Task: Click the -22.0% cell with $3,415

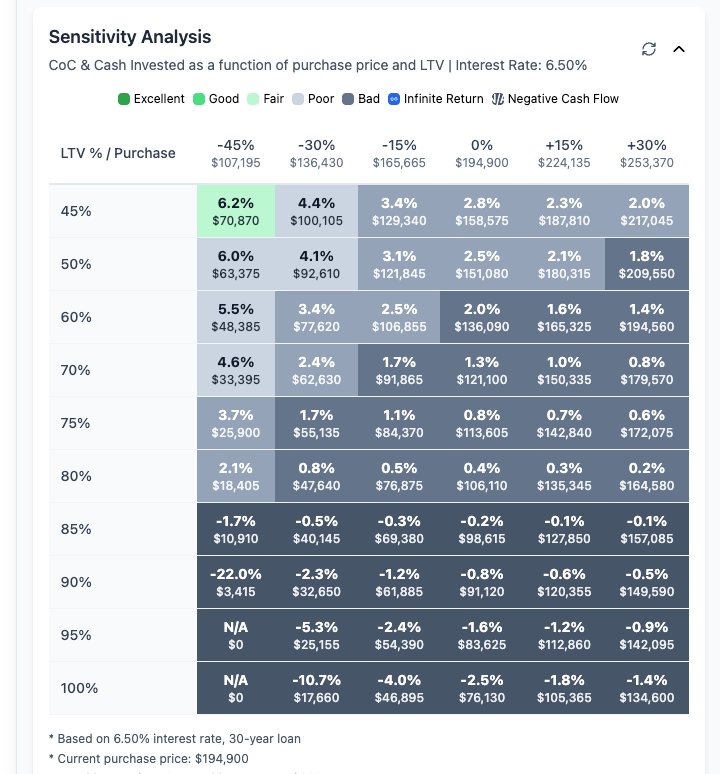Action: (x=235, y=582)
